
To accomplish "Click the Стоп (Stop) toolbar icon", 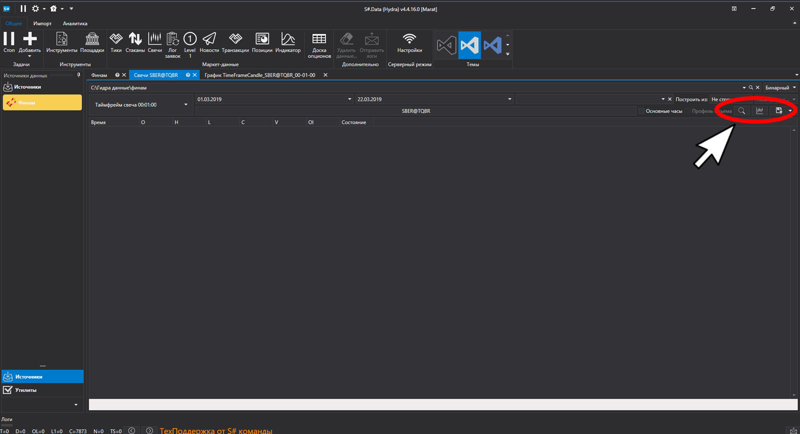I will click(x=9, y=40).
